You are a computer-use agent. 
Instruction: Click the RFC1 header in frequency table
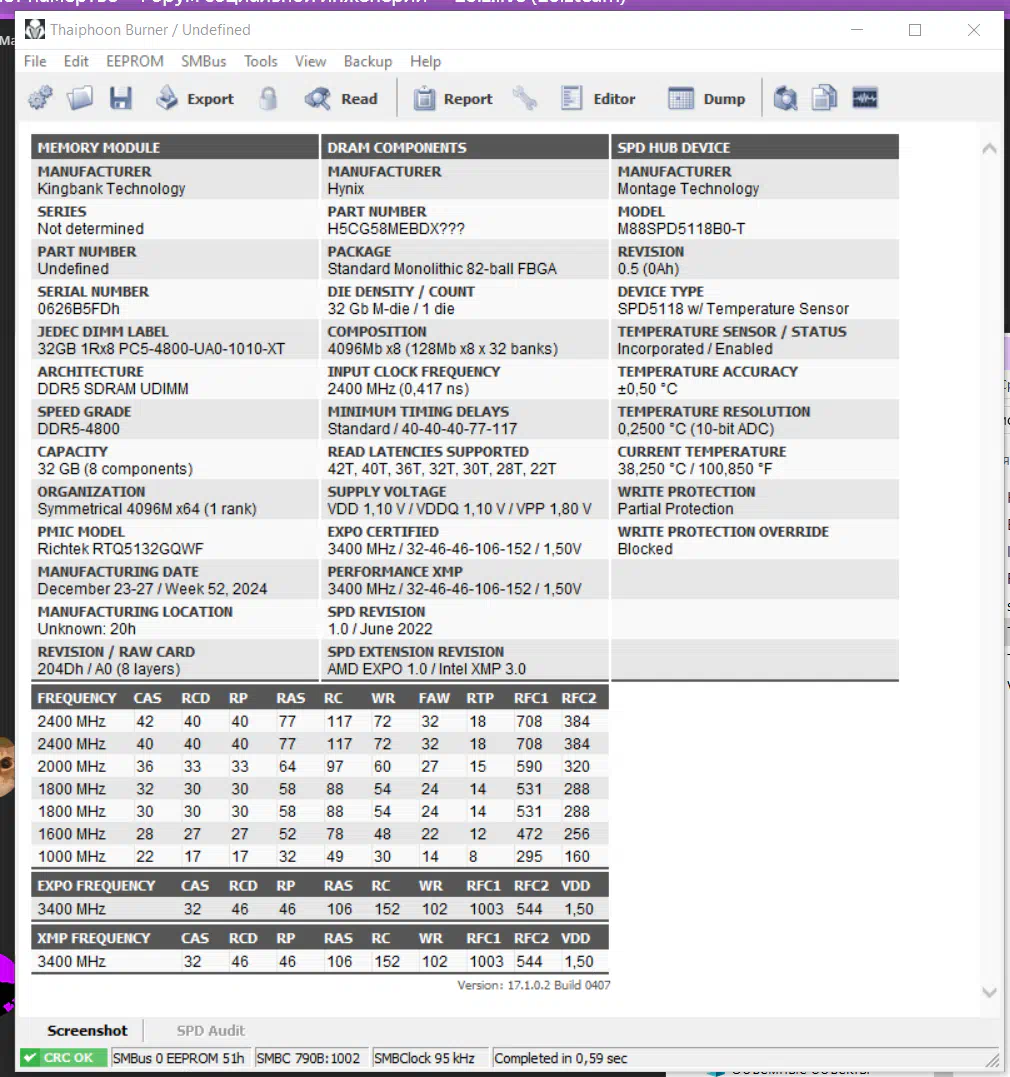pos(530,698)
